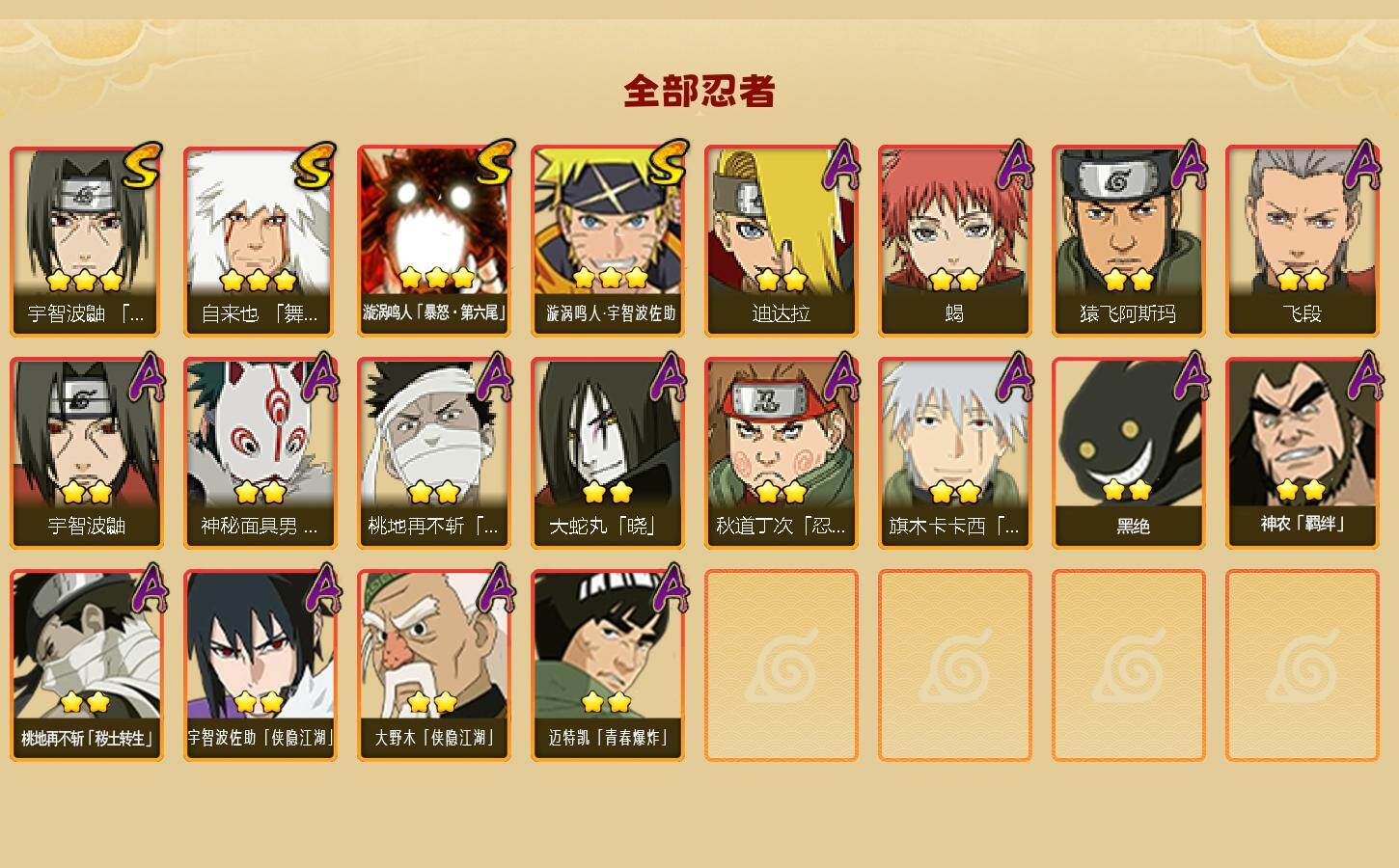Select the 飞段 ninja card
The width and height of the screenshot is (1399, 868).
(1303, 241)
